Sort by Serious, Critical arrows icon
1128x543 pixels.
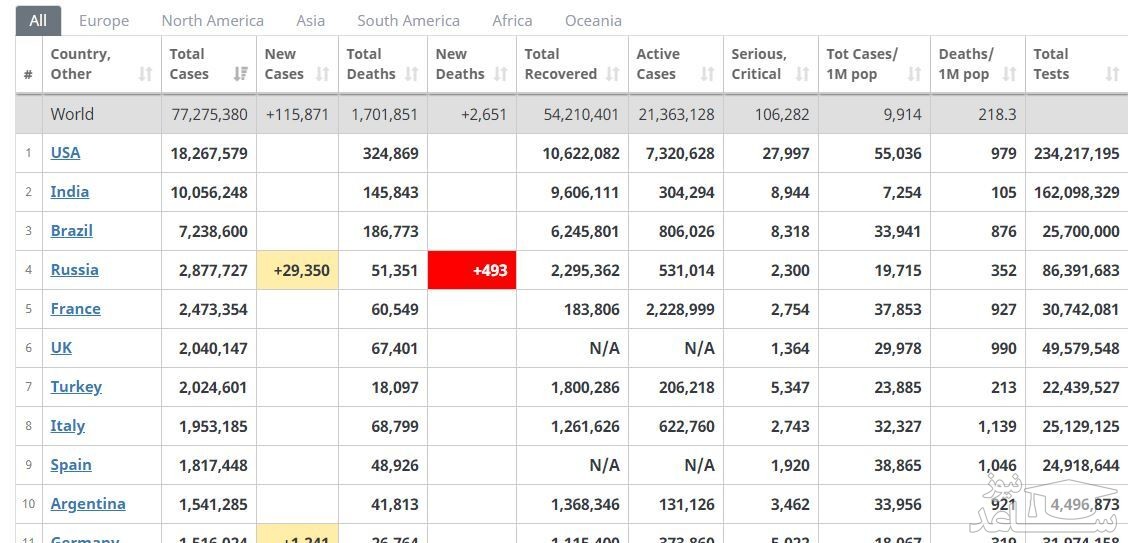tap(802, 74)
